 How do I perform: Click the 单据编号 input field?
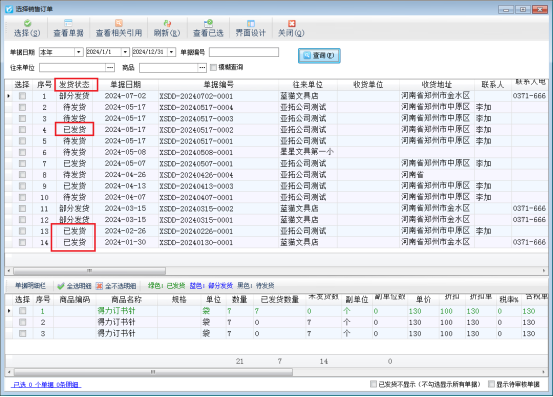(244, 52)
